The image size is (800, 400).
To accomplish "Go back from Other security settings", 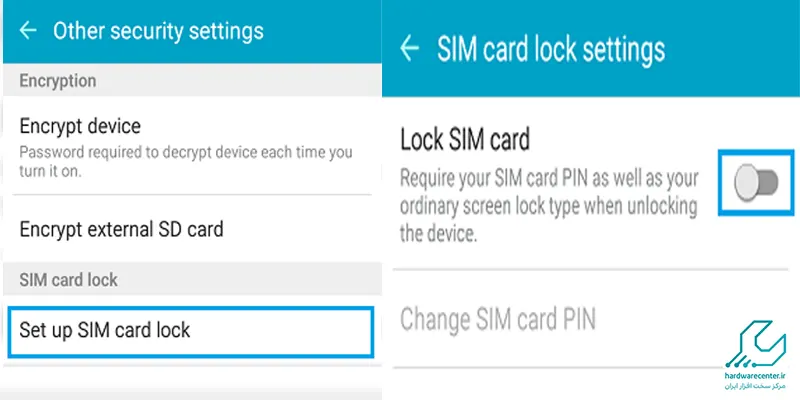I will 27,31.
